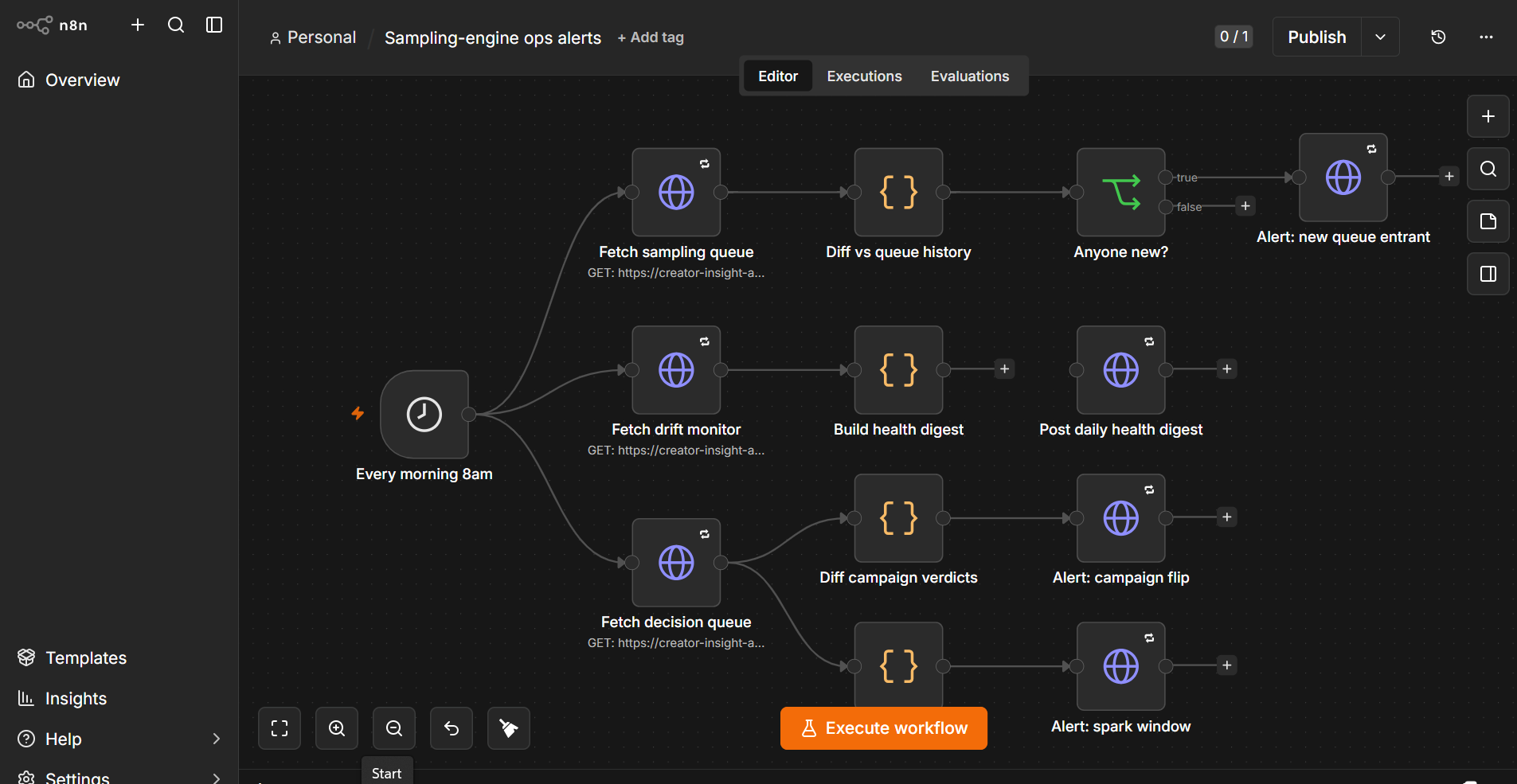
Task: Open the Every morning 8am schedule trigger node
Action: [424, 414]
